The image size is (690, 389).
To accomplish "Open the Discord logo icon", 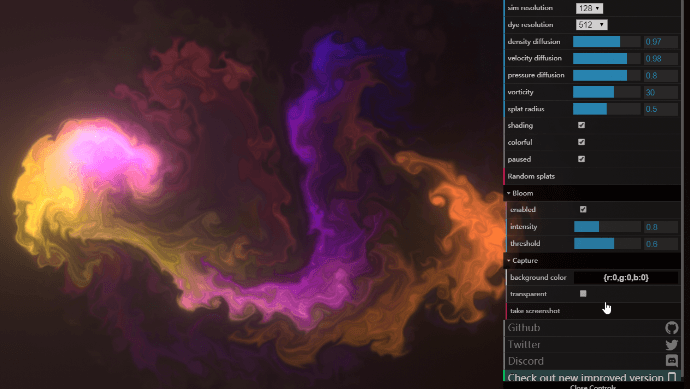I will tap(672, 361).
